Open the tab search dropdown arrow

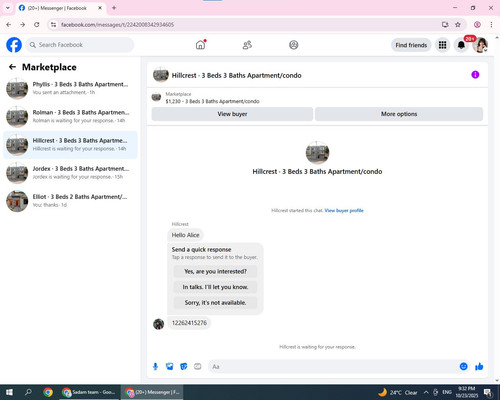[x=8, y=8]
